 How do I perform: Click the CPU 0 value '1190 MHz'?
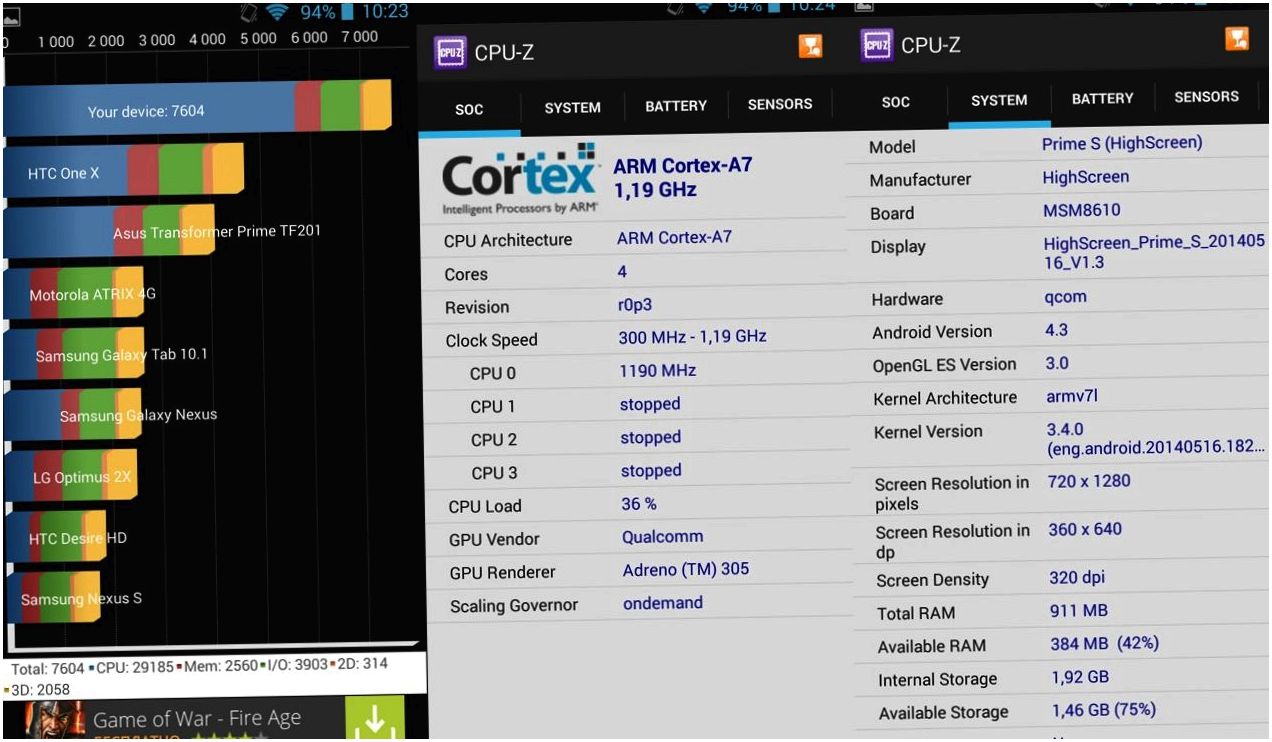click(657, 371)
